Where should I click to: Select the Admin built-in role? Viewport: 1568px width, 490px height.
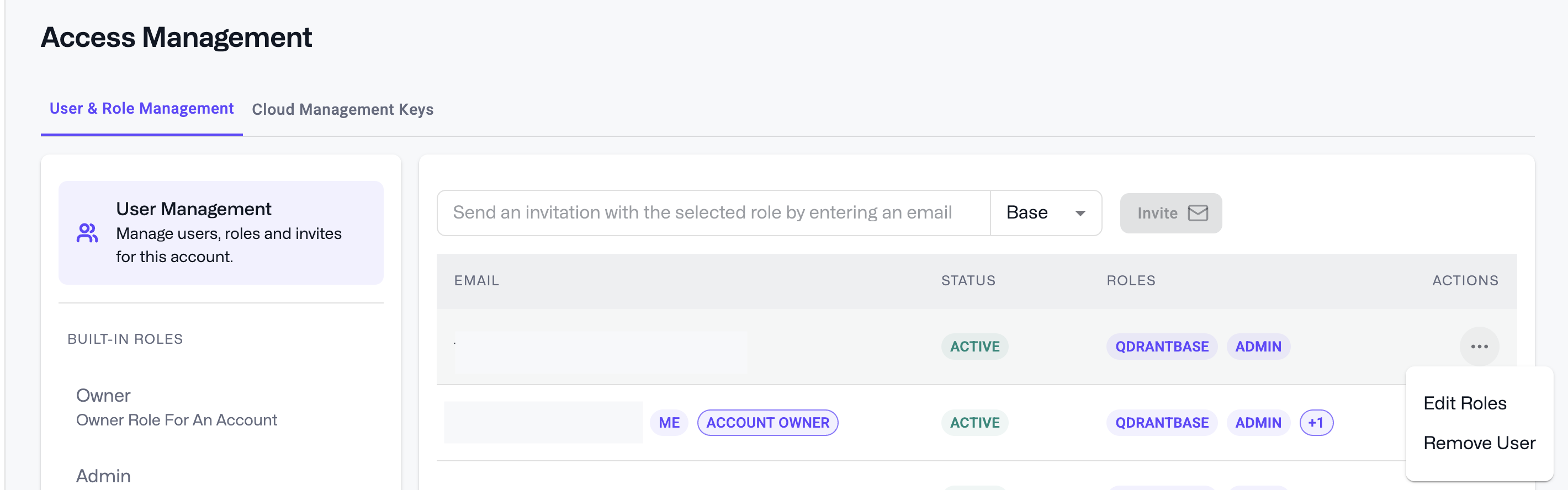[103, 476]
